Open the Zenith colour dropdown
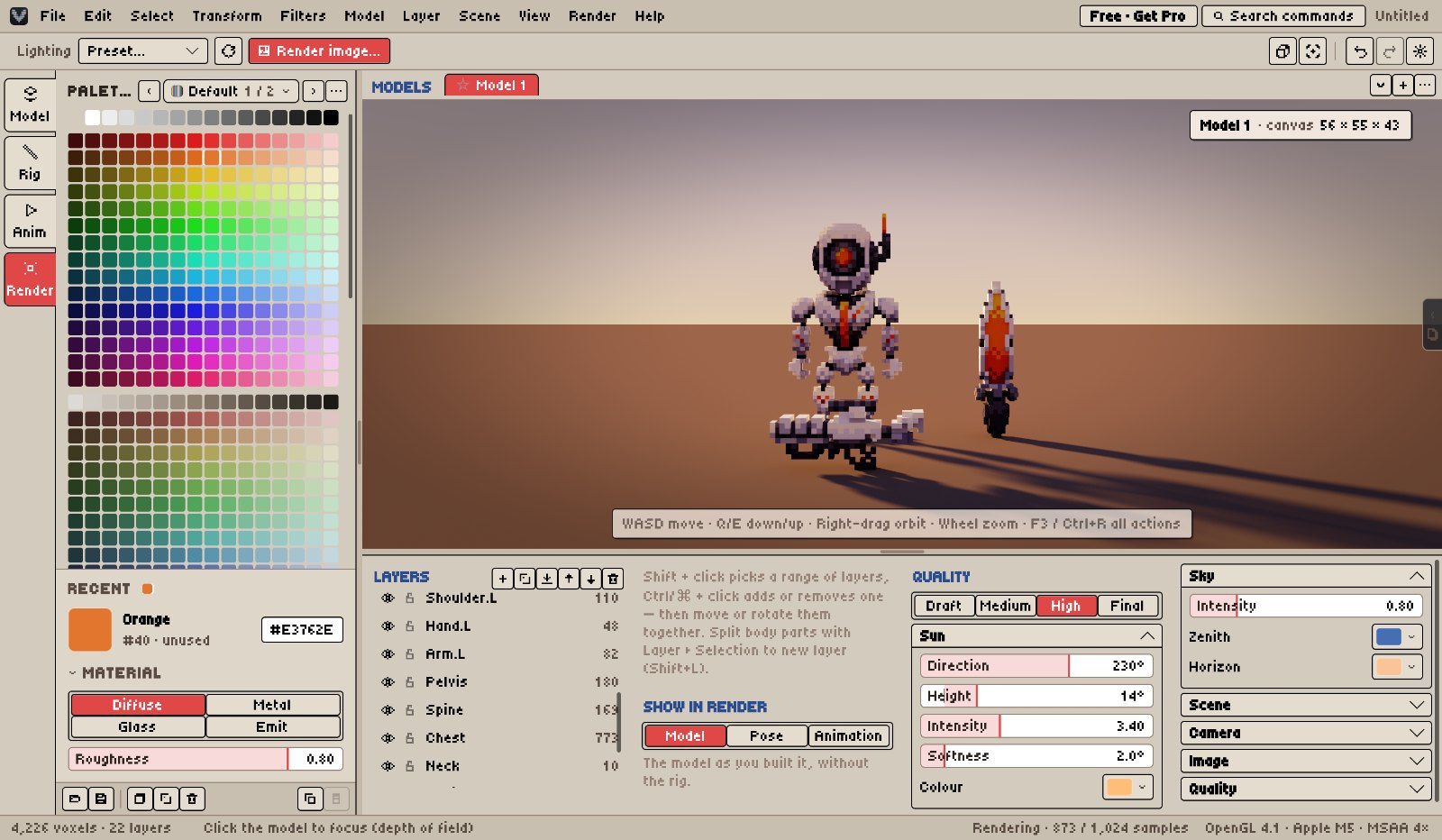The height and width of the screenshot is (840, 1442). click(1397, 637)
